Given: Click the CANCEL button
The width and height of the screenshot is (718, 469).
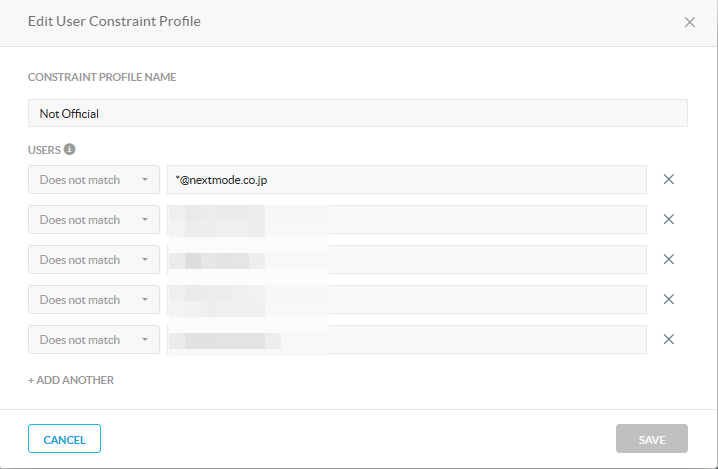Looking at the screenshot, I should point(64,439).
